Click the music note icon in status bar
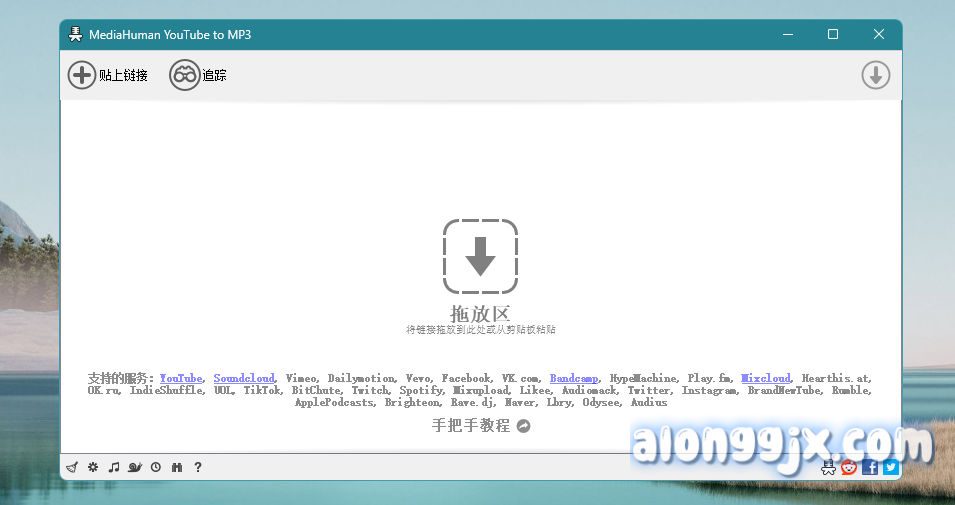Screen dimensions: 955x505 coord(114,467)
